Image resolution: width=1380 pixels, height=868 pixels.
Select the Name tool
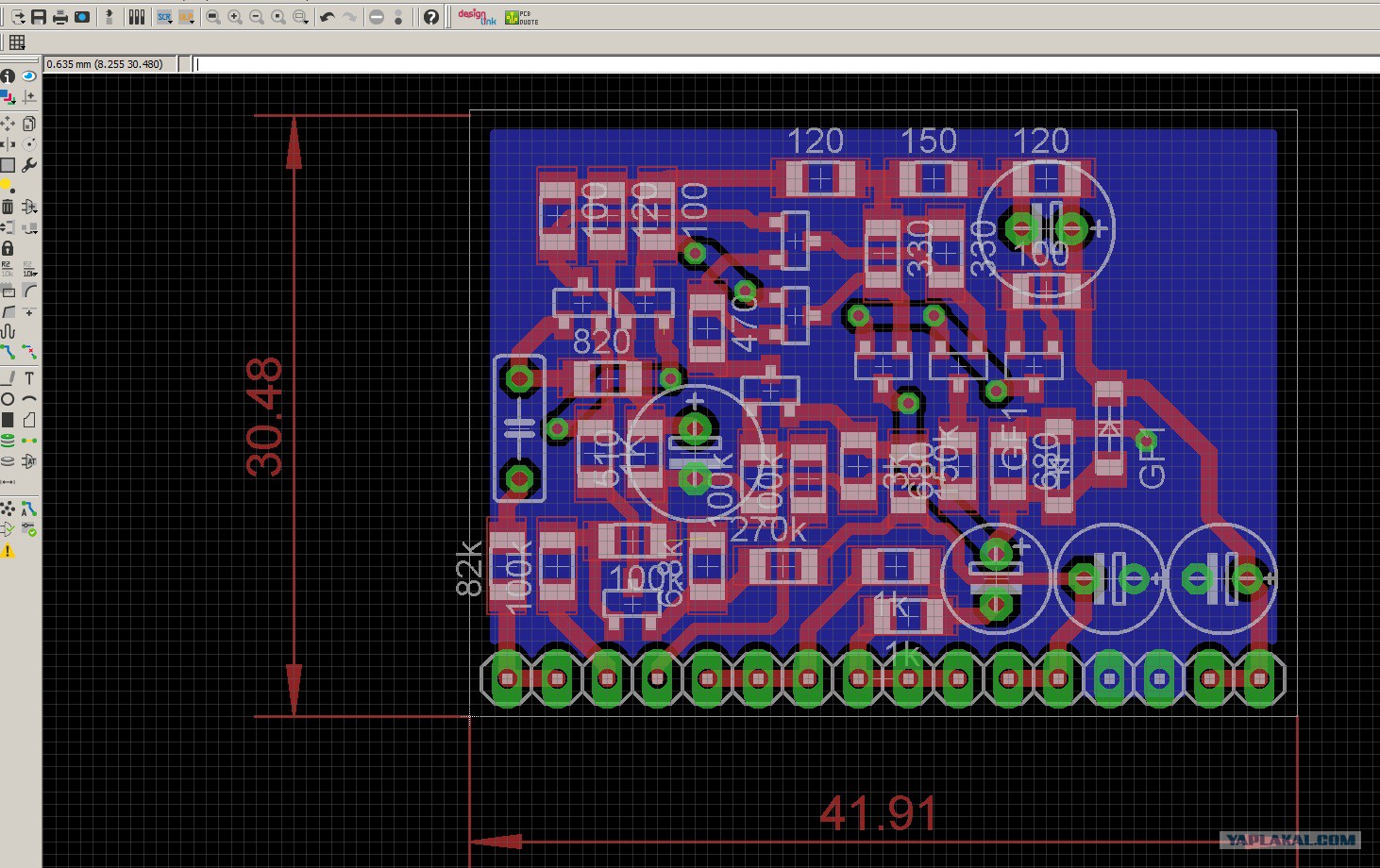tap(8, 269)
